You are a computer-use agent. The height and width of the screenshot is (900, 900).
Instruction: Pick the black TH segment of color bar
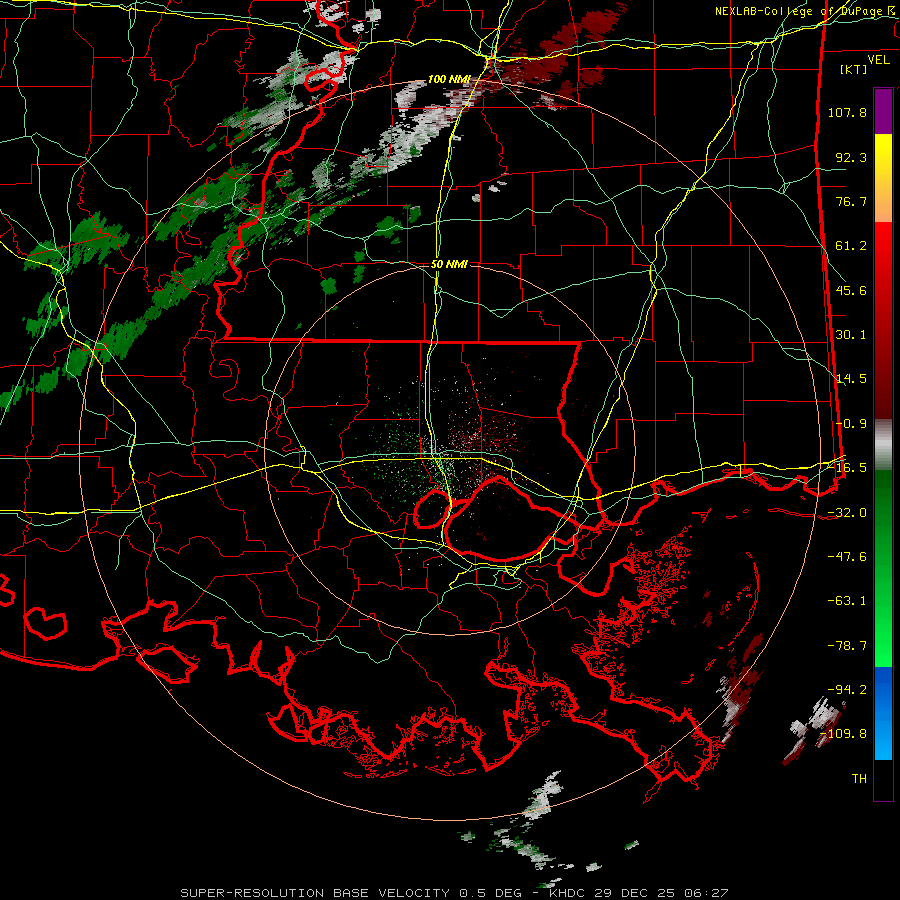pyautogui.click(x=883, y=780)
